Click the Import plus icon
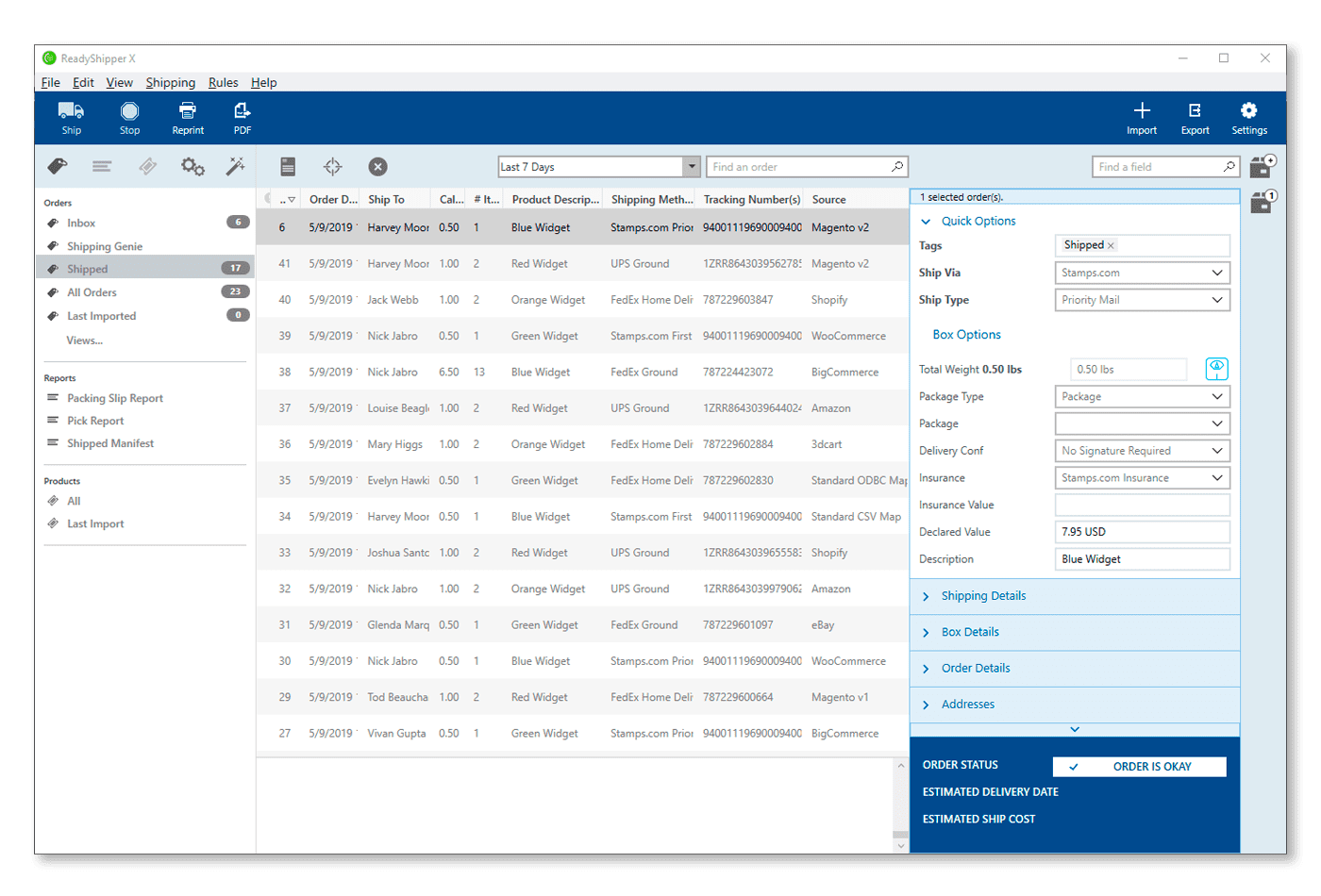The width and height of the screenshot is (1321, 896). click(1142, 110)
